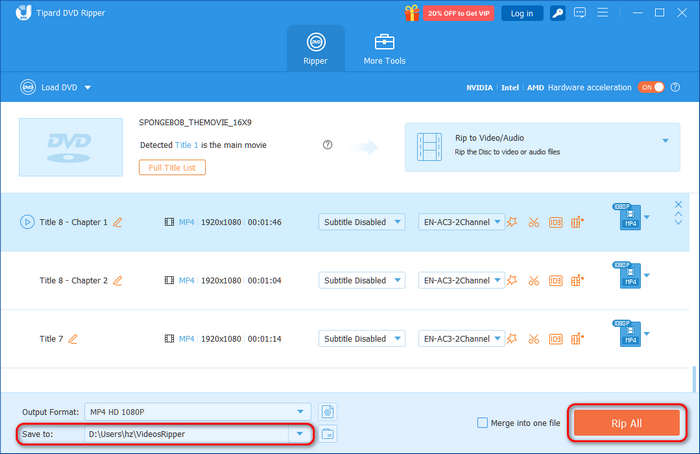Viewport: 700px width, 454px height.
Task: Expand the Save to path dropdown arrow
Action: tap(300, 434)
